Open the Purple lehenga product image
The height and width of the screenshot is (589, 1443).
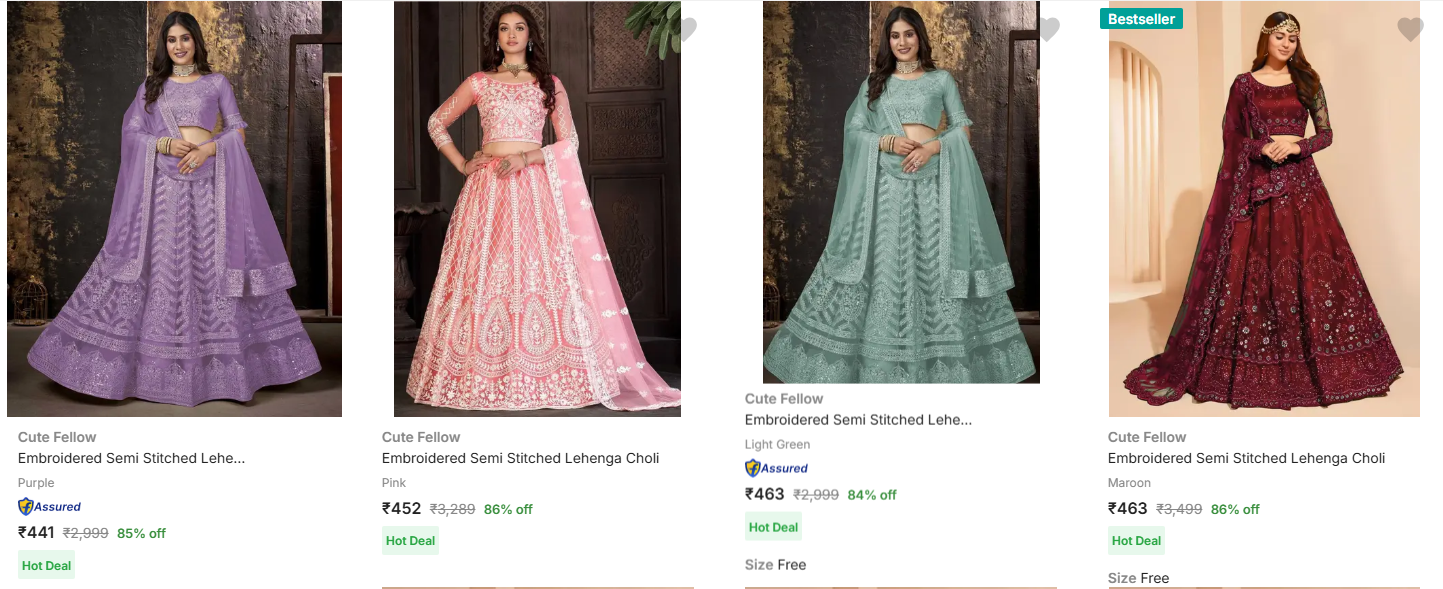[x=174, y=208]
